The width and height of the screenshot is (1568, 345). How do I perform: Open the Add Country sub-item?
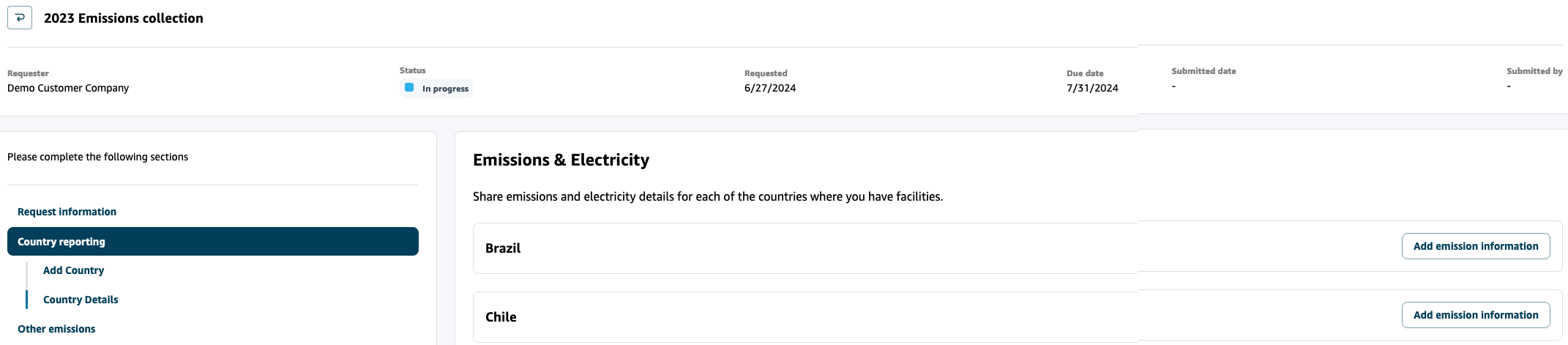click(x=73, y=270)
